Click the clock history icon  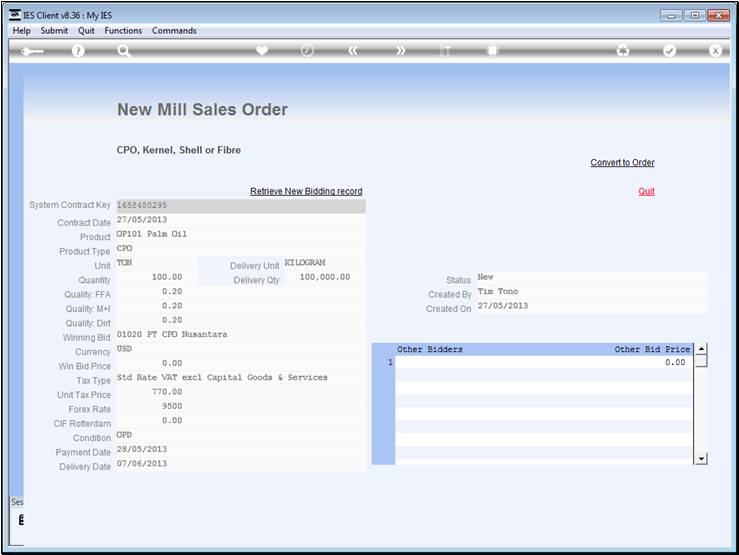pyautogui.click(x=307, y=50)
